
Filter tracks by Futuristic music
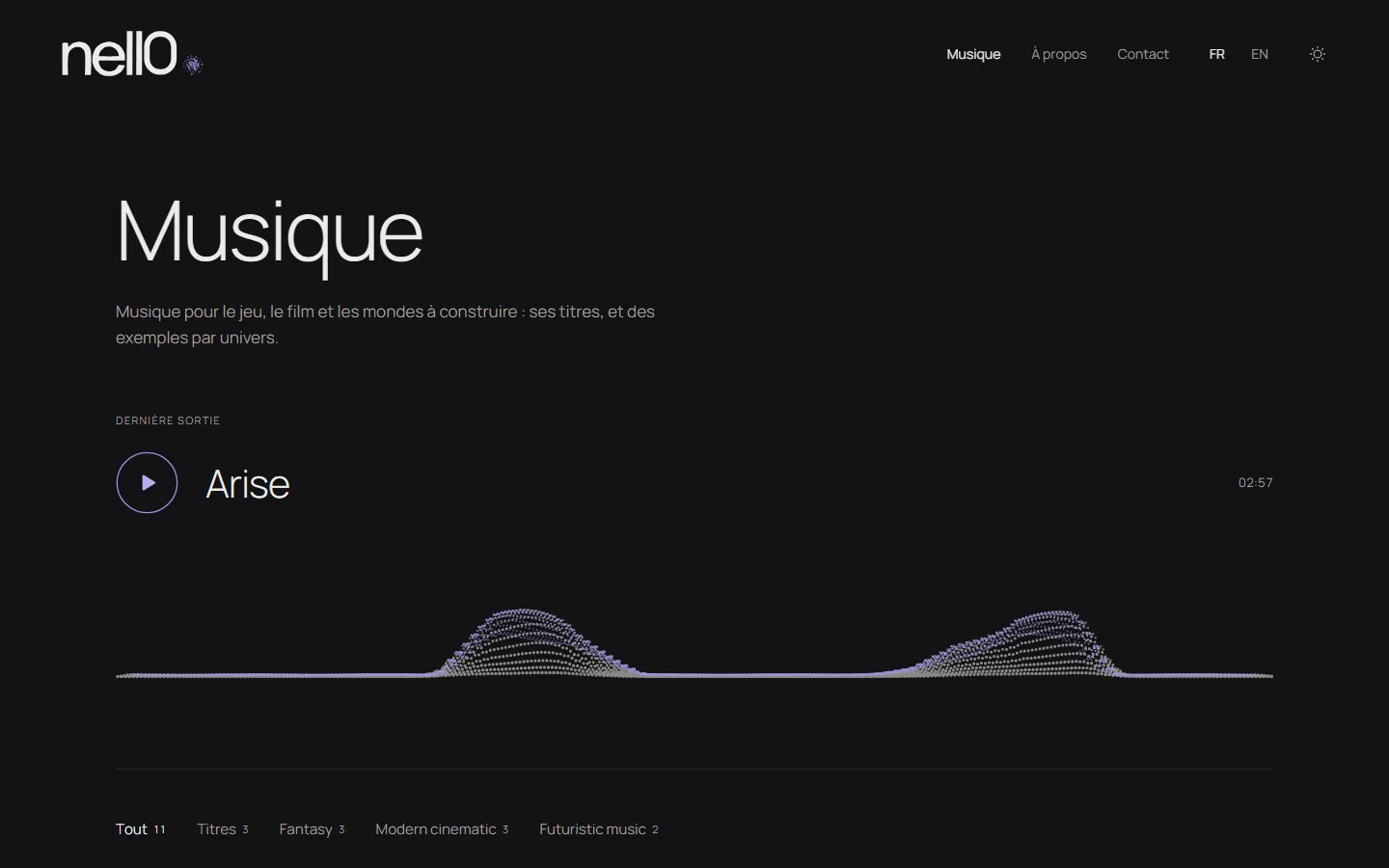[599, 829]
